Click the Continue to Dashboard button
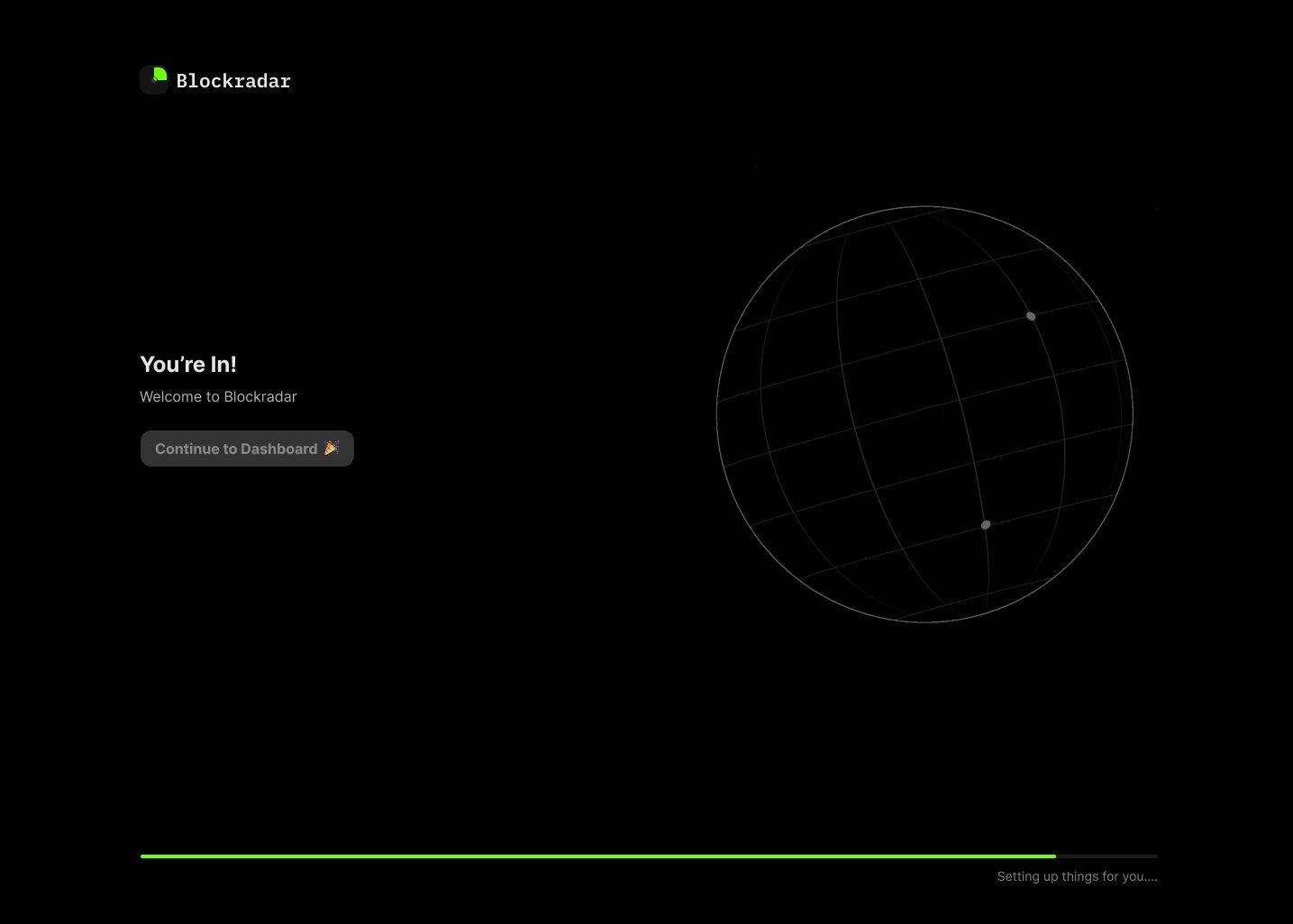This screenshot has height=924, width=1293. click(x=247, y=448)
